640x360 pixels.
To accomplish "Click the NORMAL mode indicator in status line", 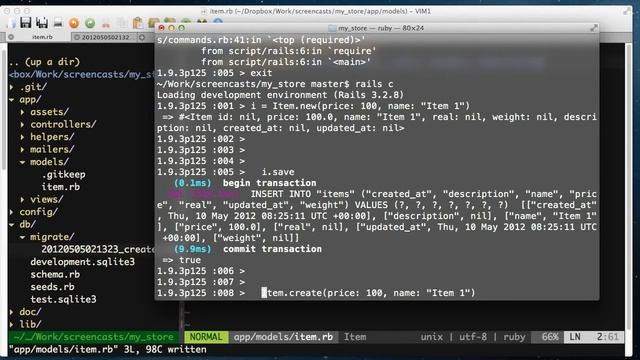I will coord(206,337).
